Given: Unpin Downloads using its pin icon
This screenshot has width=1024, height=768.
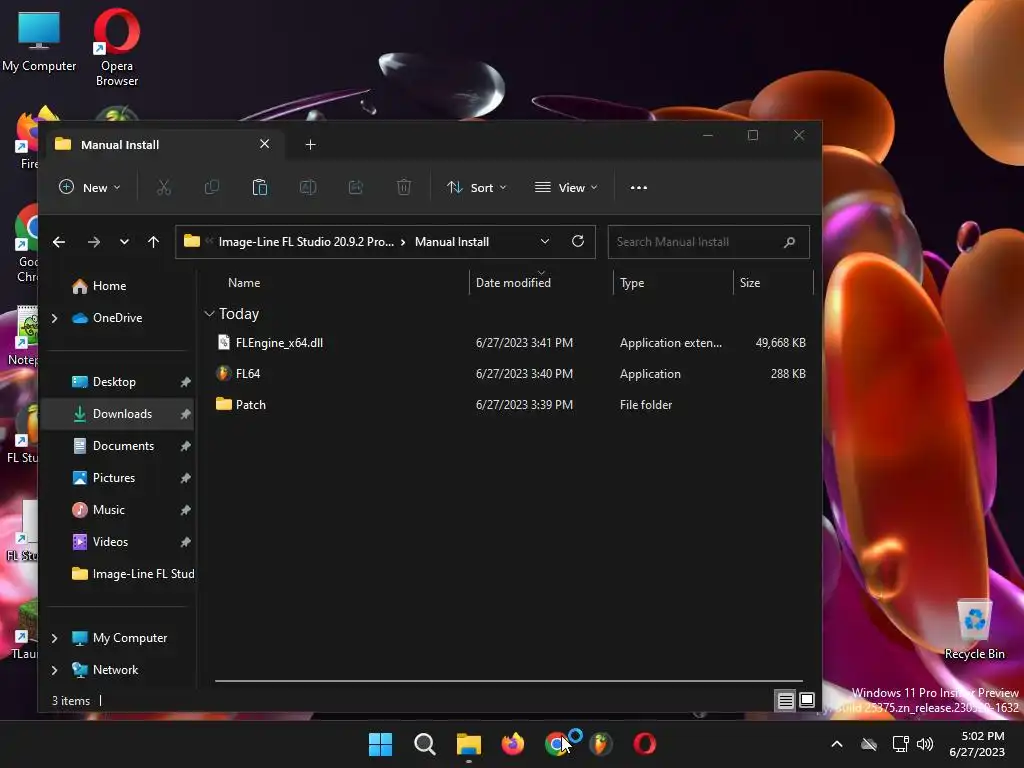Looking at the screenshot, I should tap(185, 414).
